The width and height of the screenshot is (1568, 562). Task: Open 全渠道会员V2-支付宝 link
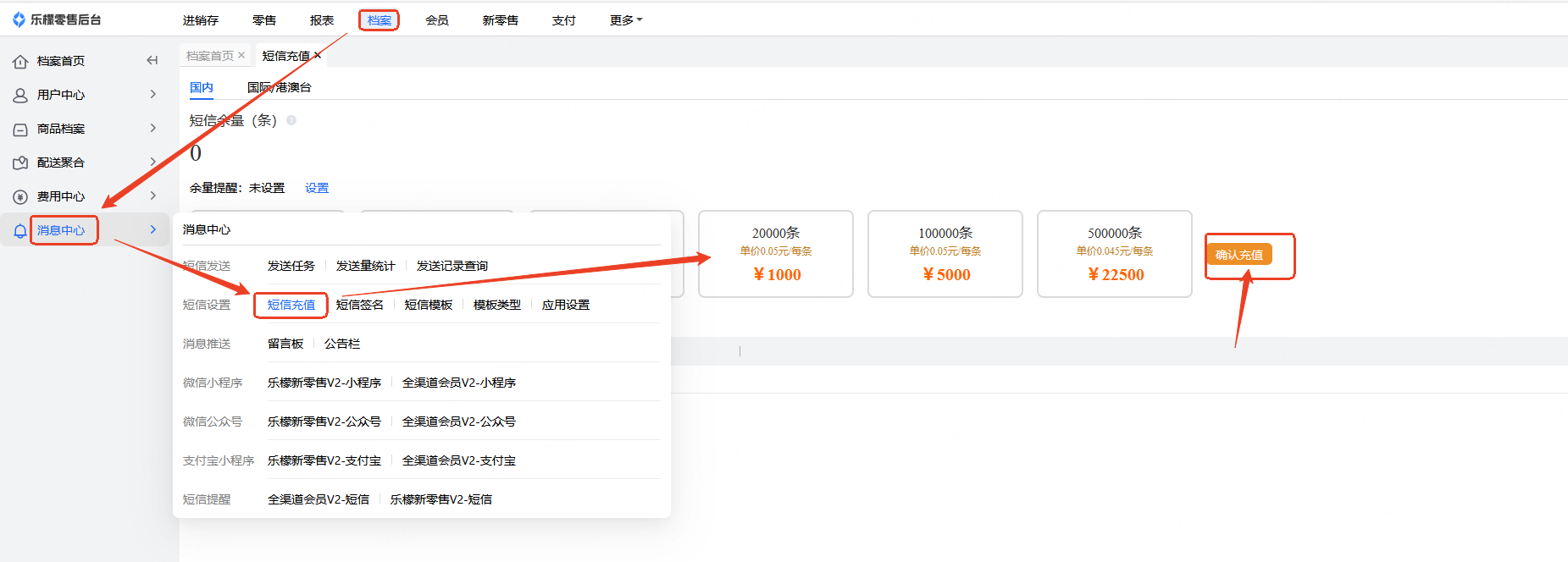[x=459, y=460]
